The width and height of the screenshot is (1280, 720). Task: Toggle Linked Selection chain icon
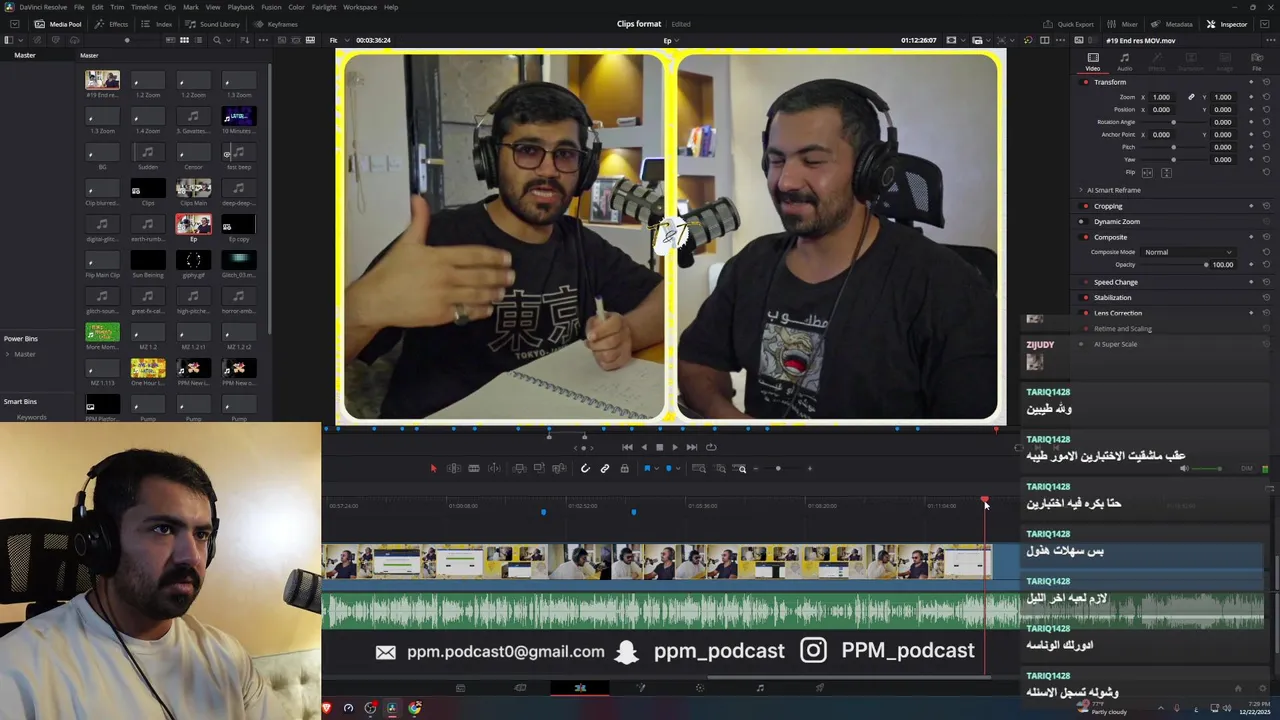coord(604,468)
